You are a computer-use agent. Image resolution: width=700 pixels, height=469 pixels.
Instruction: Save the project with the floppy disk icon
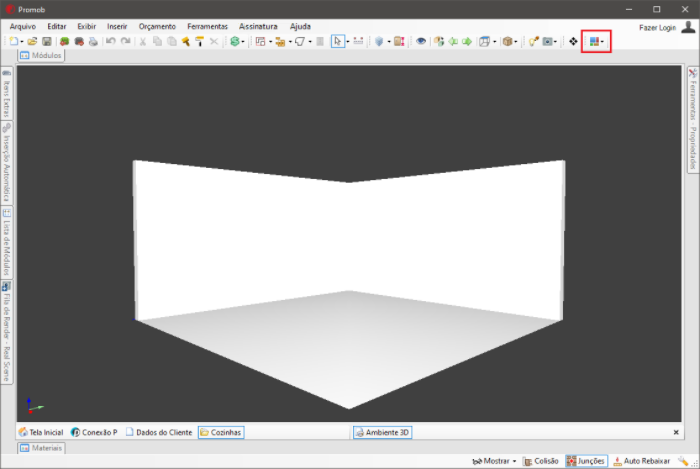pyautogui.click(x=46, y=42)
